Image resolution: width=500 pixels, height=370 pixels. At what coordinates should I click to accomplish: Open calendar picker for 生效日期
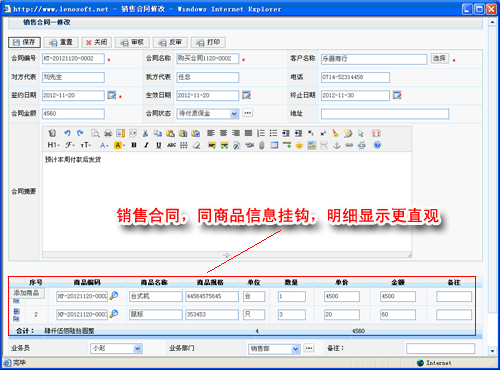click(246, 95)
